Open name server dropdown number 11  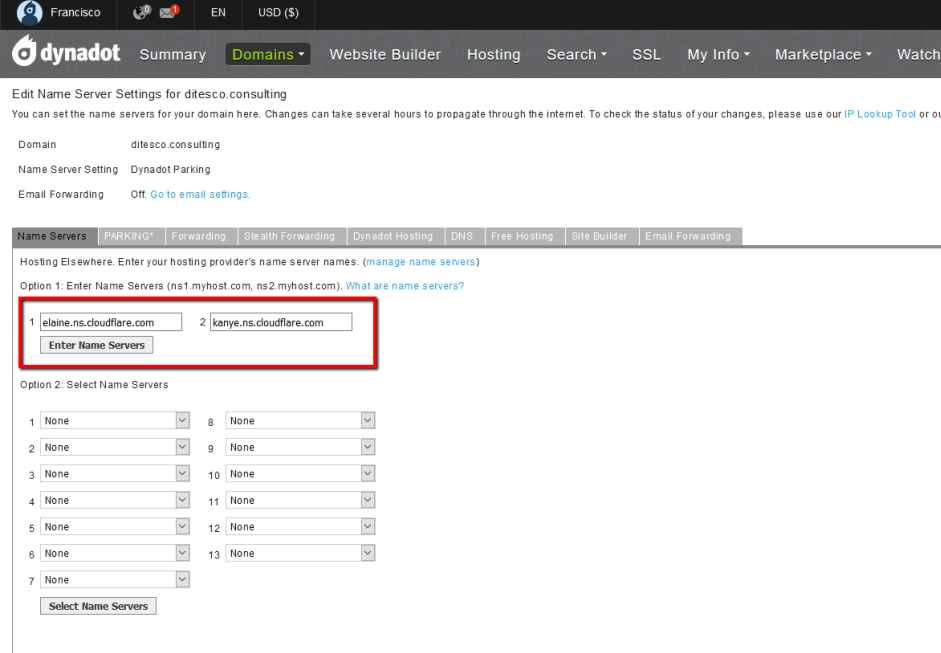pos(300,500)
